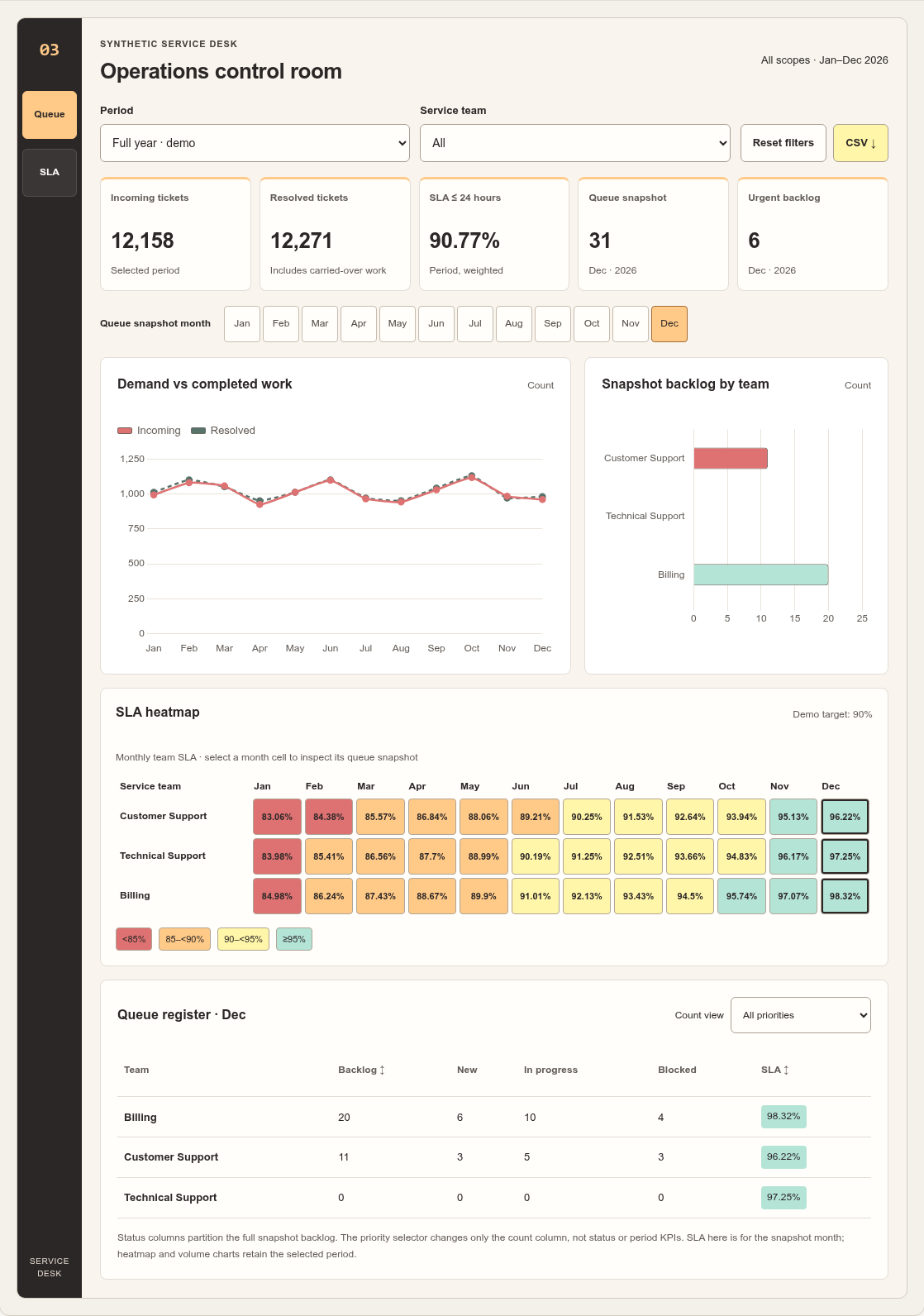Click the Customer Support backlog bar
This screenshot has height=1316, width=924.
(x=731, y=458)
